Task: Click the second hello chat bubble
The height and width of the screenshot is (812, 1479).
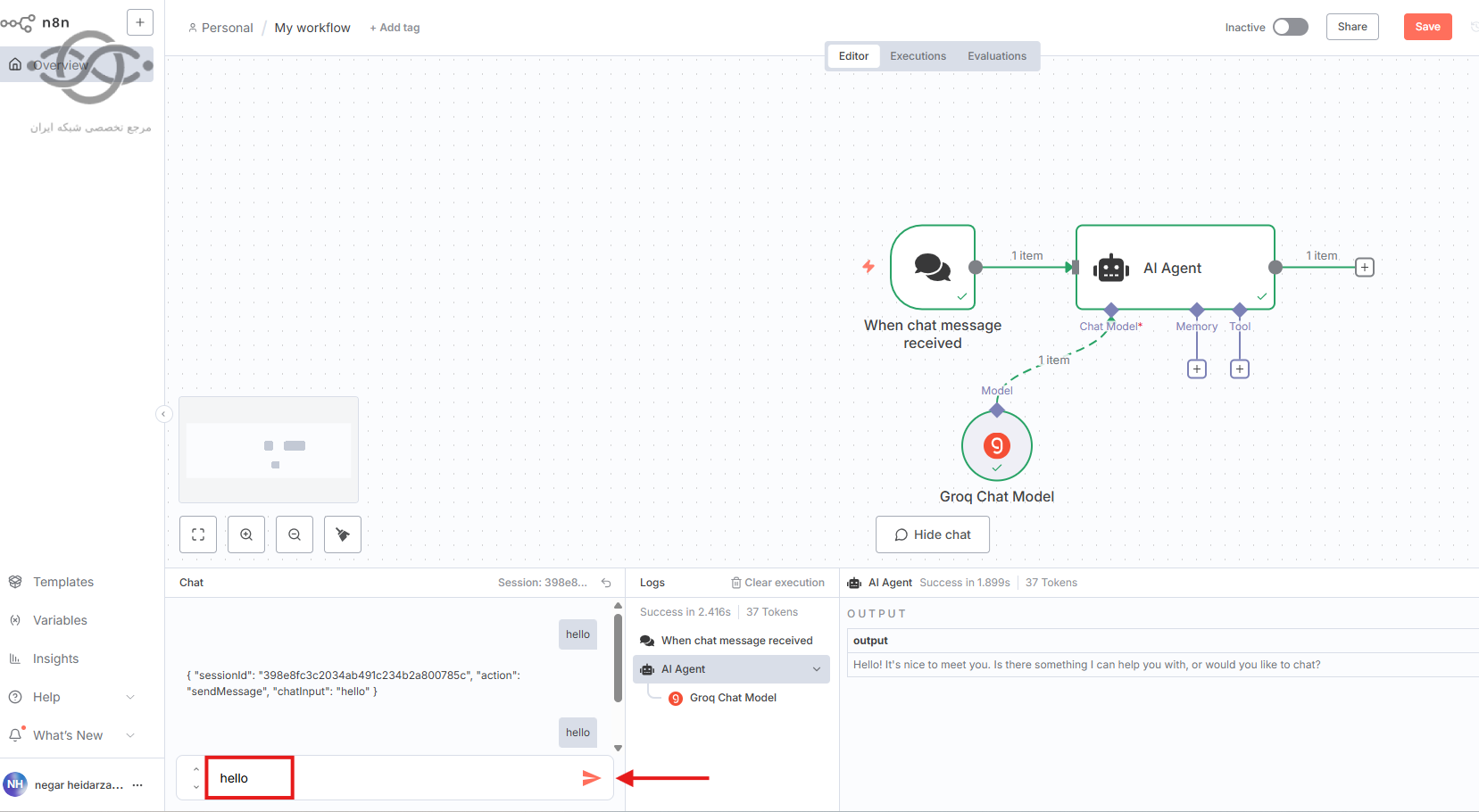Action: point(577,733)
